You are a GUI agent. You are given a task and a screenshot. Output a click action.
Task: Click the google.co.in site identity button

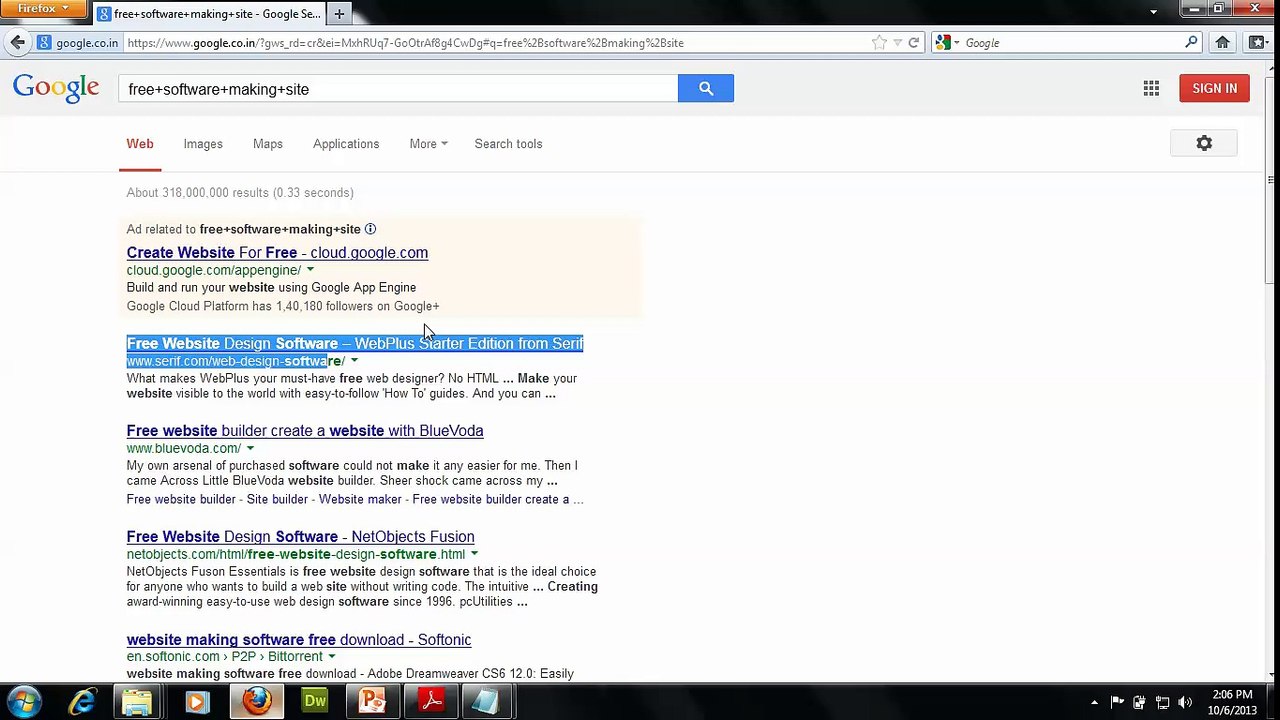78,43
